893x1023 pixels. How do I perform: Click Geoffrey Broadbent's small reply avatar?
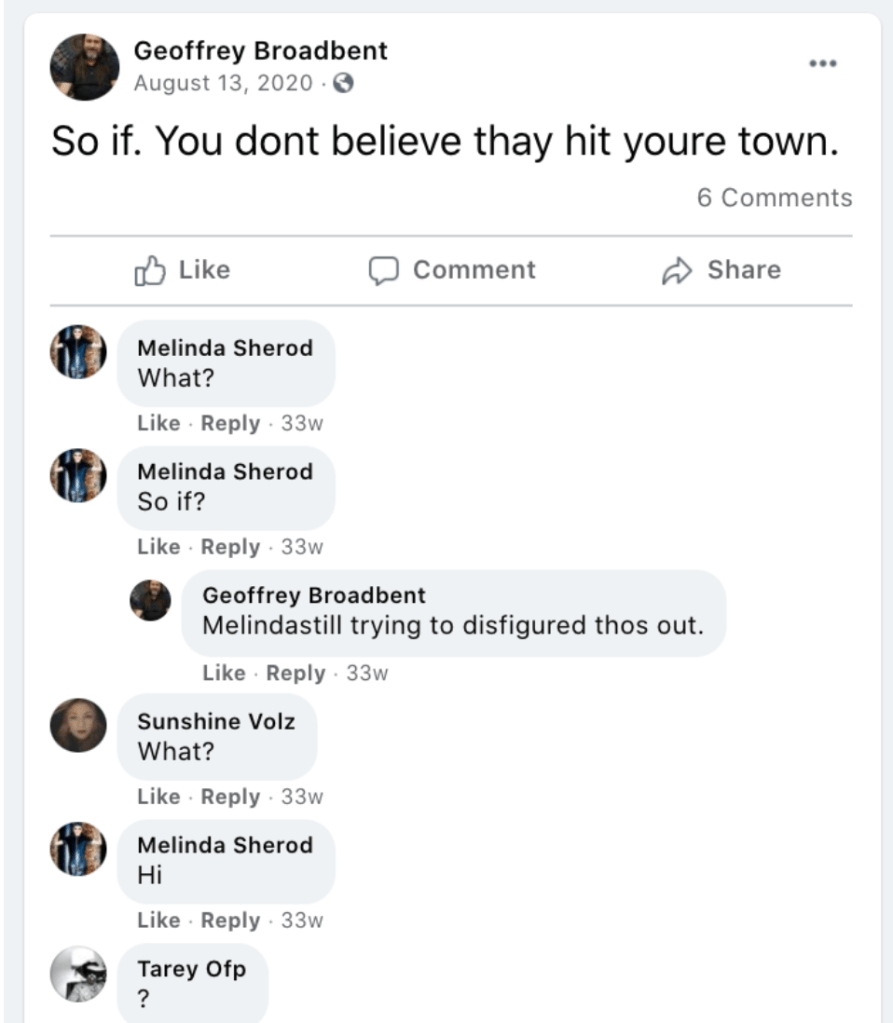coord(150,600)
